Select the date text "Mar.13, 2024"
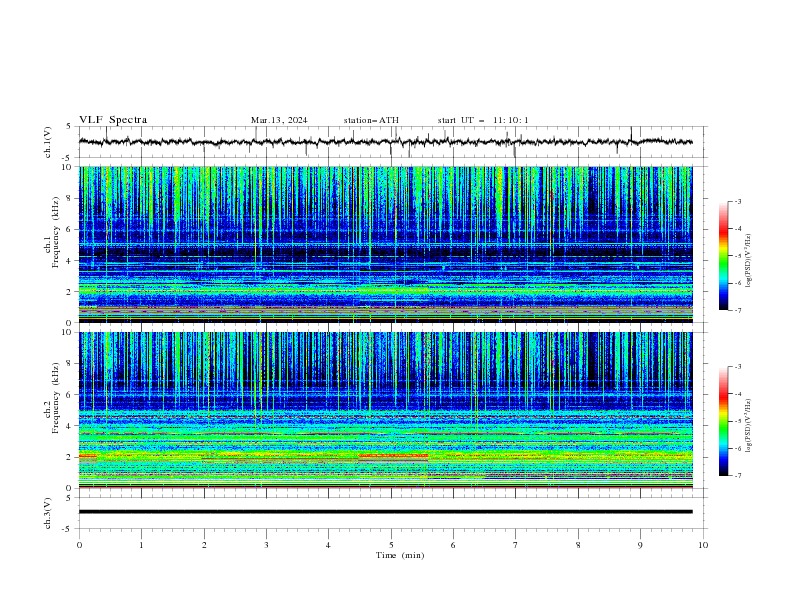The height and width of the screenshot is (612, 792). coord(279,120)
